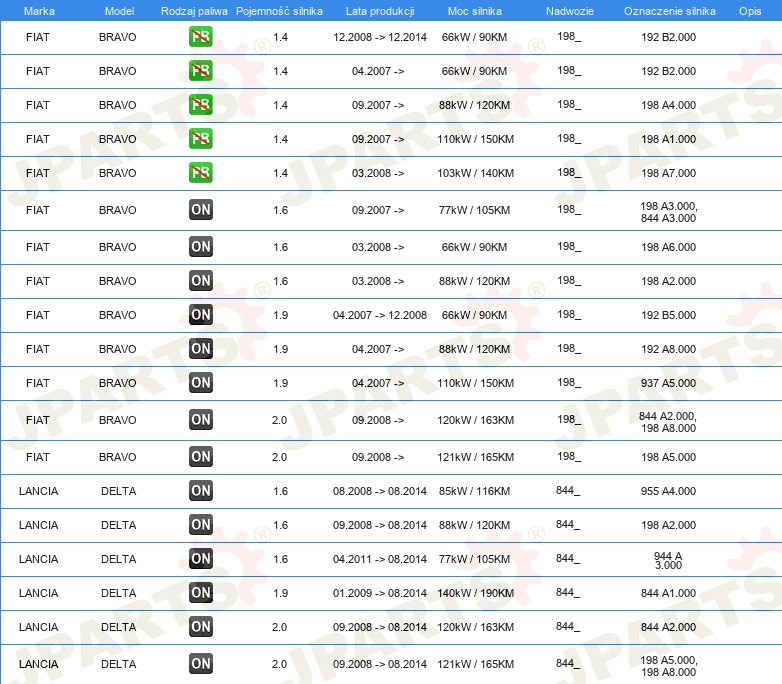The height and width of the screenshot is (684, 782).
Task: Click the Rodzaj paliwa column header
Action: 194,11
